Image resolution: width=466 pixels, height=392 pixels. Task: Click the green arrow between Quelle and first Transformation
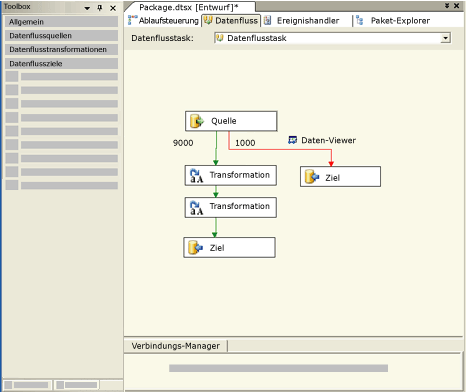(216, 148)
